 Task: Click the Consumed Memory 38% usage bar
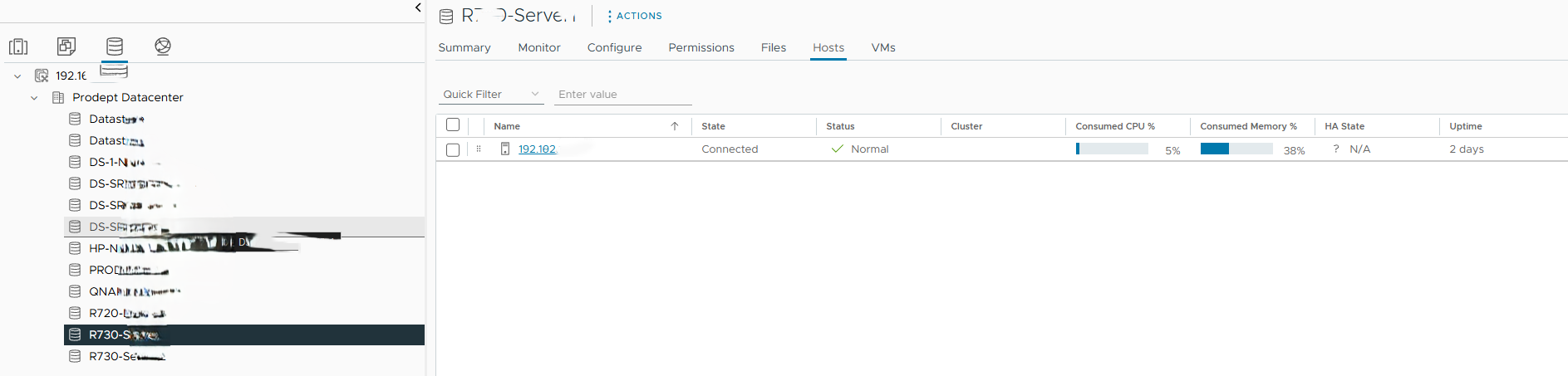tap(1236, 149)
